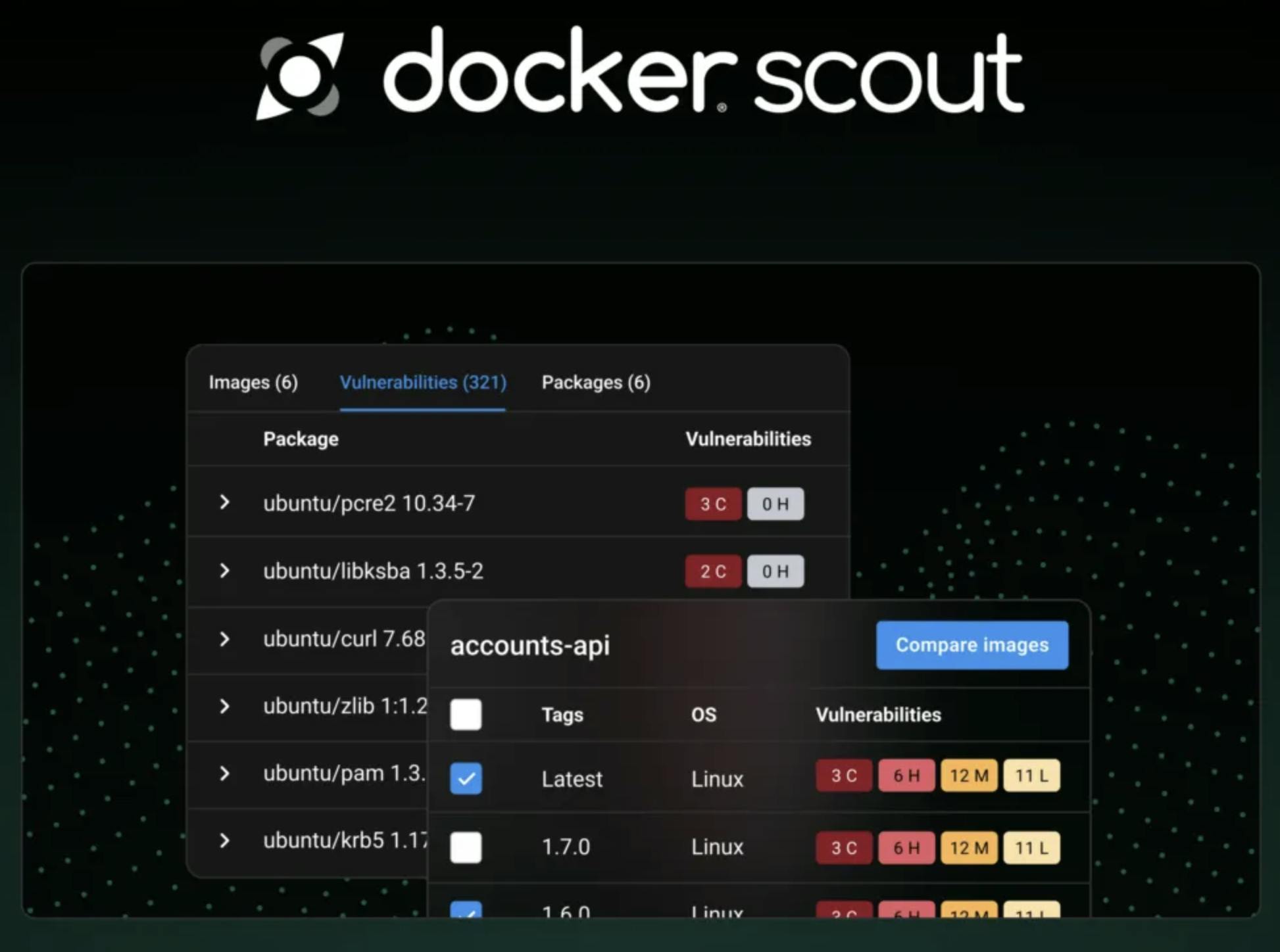
Task: Open the Packages (6) tab
Action: click(596, 383)
